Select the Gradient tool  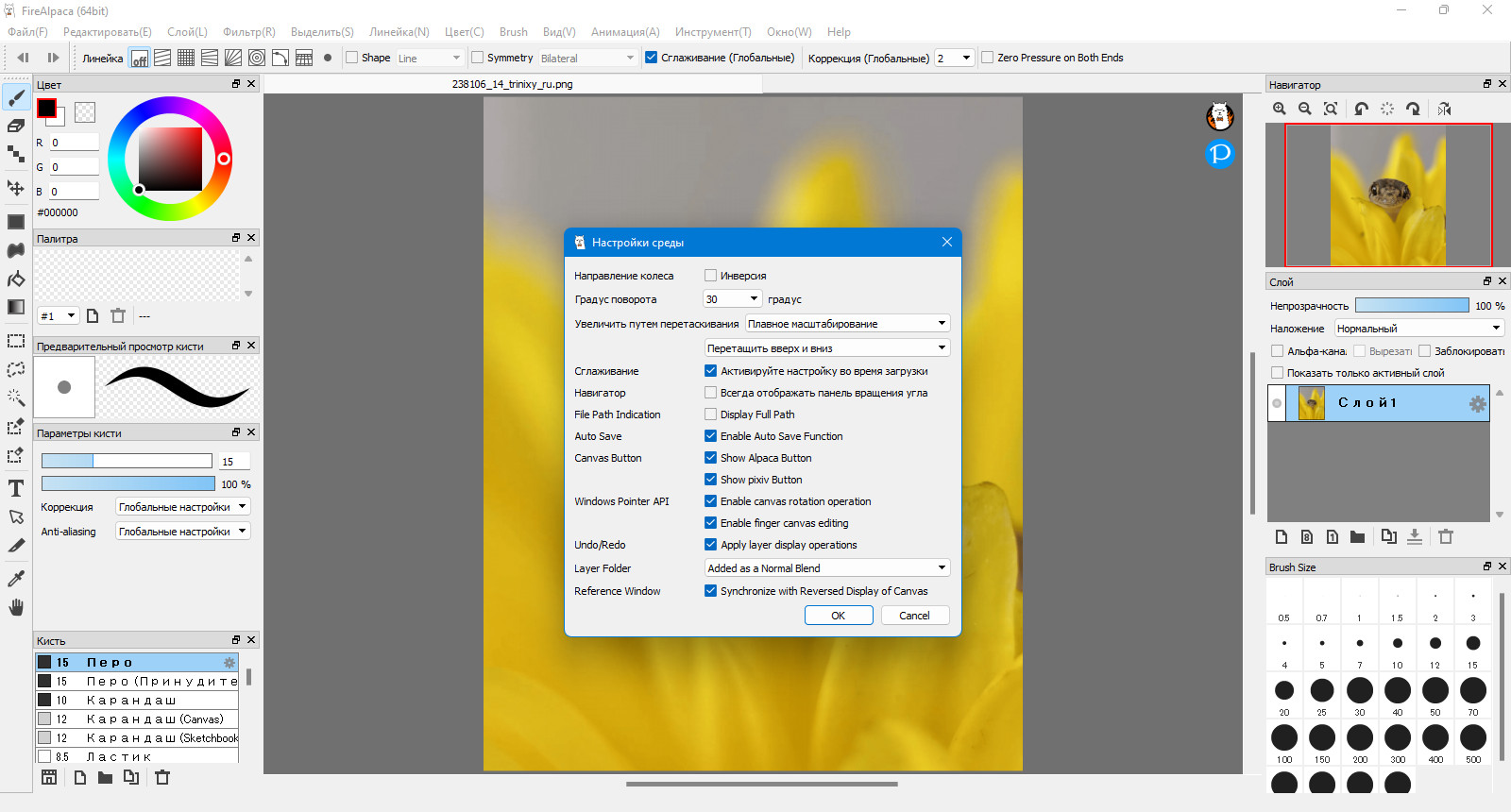coord(16,307)
